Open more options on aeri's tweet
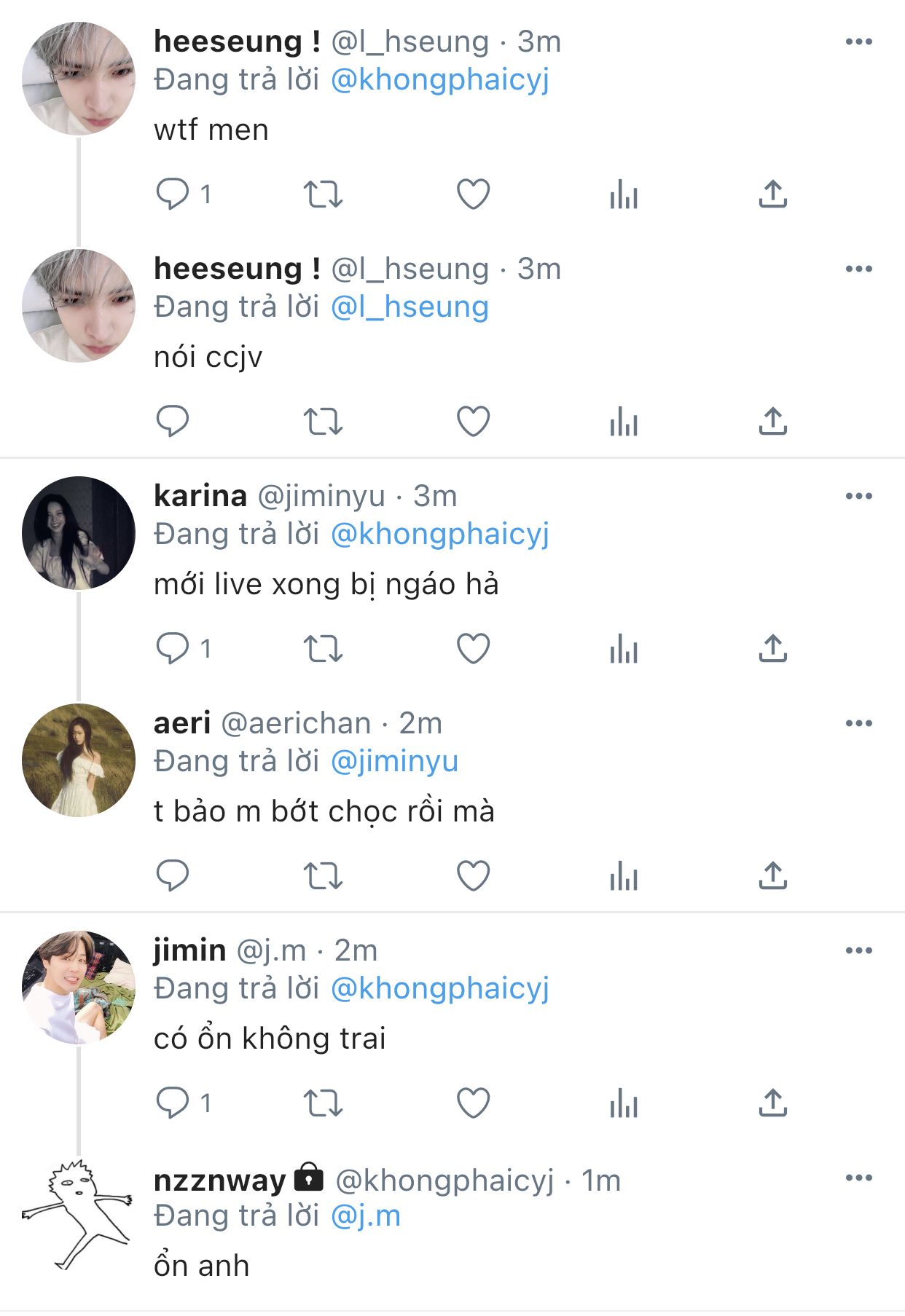The height and width of the screenshot is (1316, 905). tap(858, 724)
